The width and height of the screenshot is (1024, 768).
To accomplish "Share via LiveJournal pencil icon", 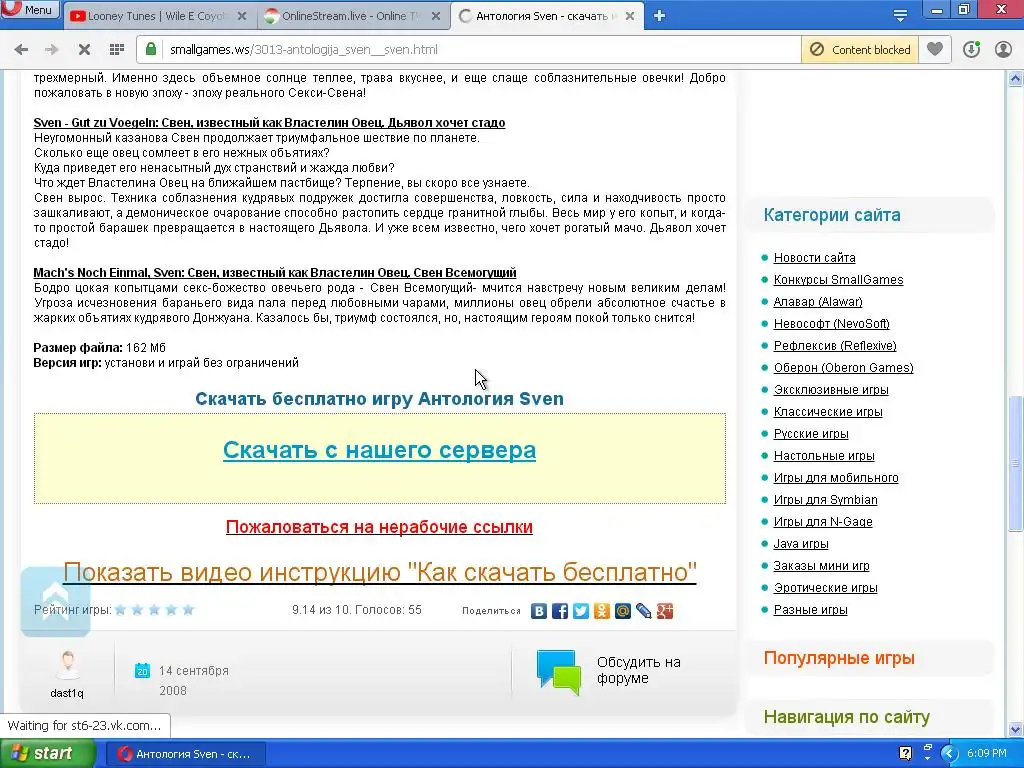I will click(x=644, y=611).
